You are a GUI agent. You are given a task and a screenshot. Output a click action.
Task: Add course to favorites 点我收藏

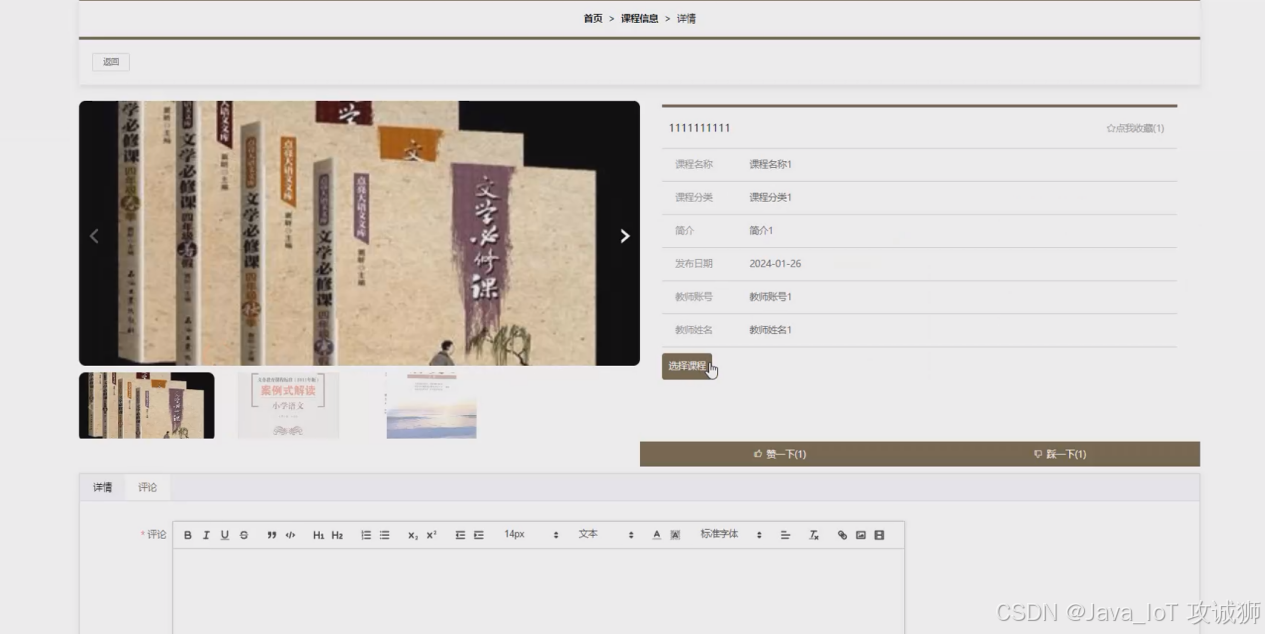pos(1135,128)
